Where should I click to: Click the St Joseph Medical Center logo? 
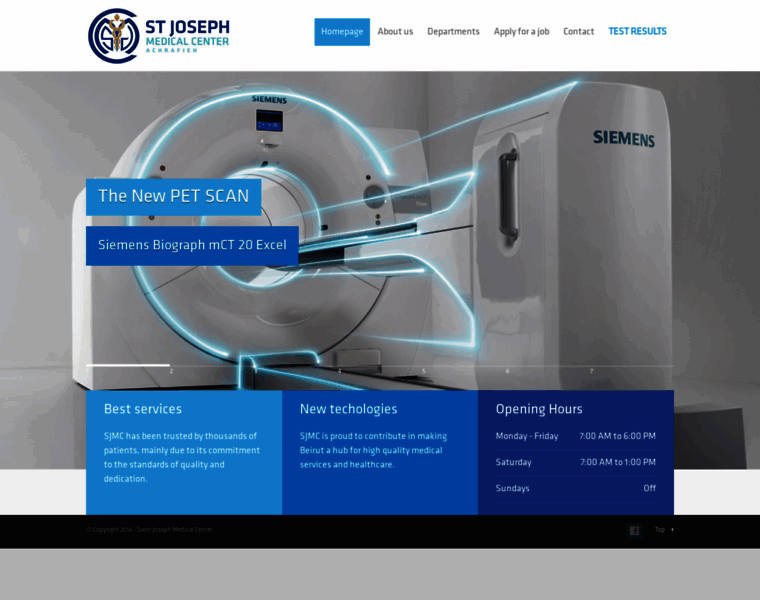pyautogui.click(x=158, y=36)
